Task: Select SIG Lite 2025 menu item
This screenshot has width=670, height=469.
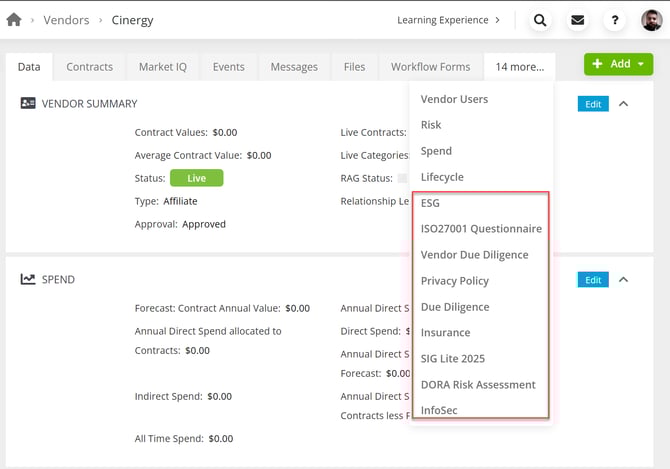Action: pos(453,358)
